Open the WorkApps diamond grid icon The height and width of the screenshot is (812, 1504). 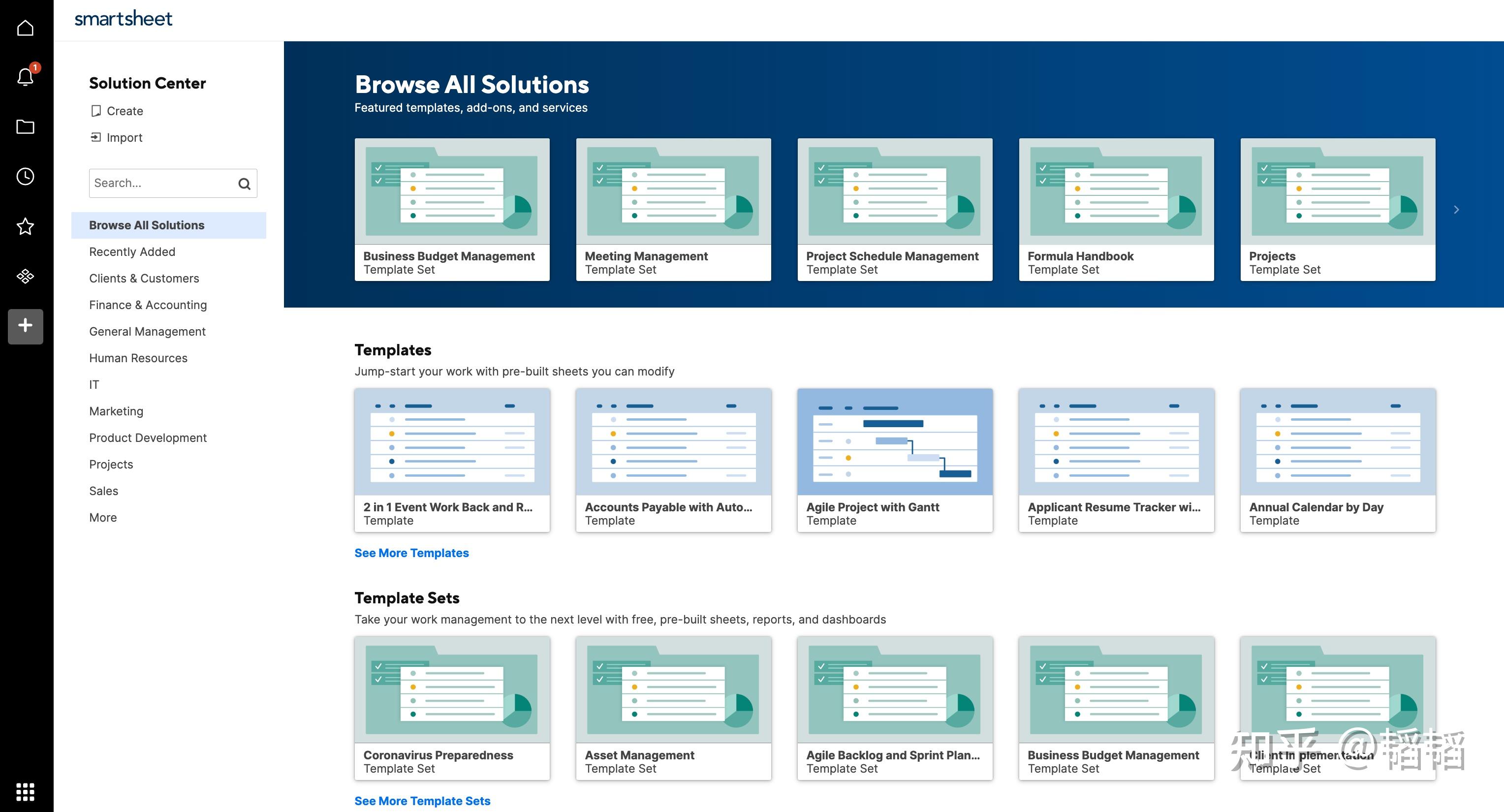coord(25,276)
